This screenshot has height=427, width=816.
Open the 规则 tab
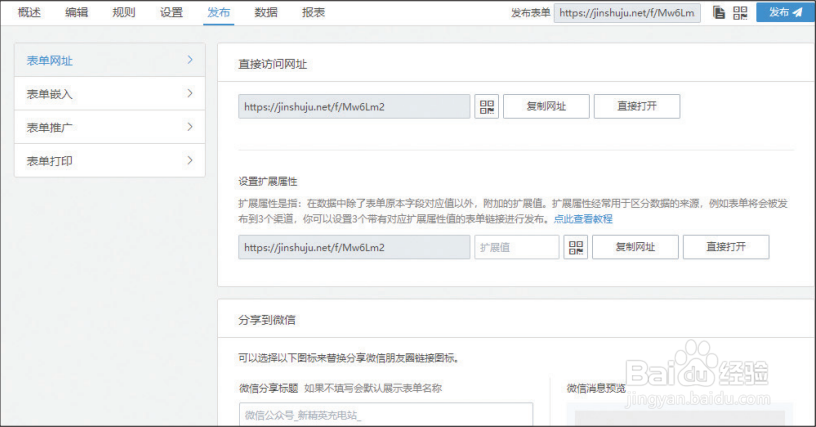pos(124,12)
